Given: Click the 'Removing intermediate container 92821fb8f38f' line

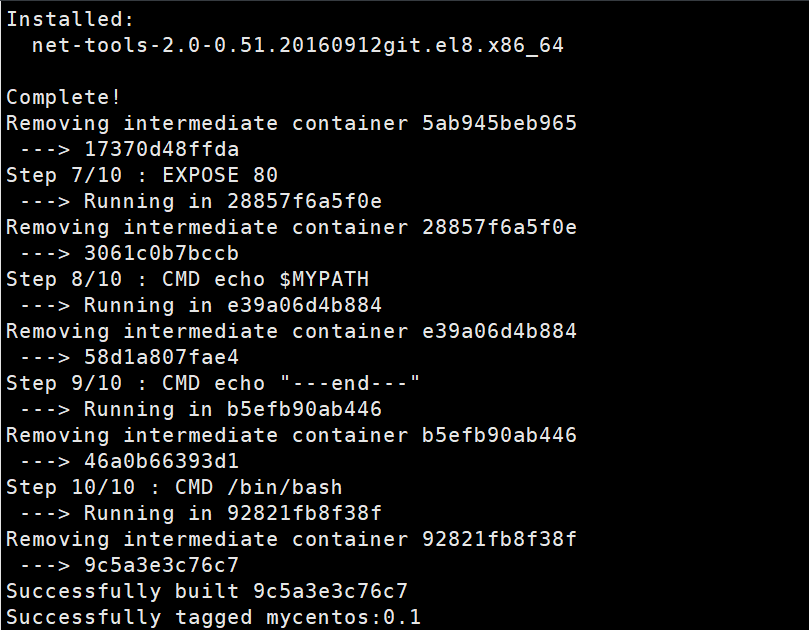Looking at the screenshot, I should [x=291, y=539].
